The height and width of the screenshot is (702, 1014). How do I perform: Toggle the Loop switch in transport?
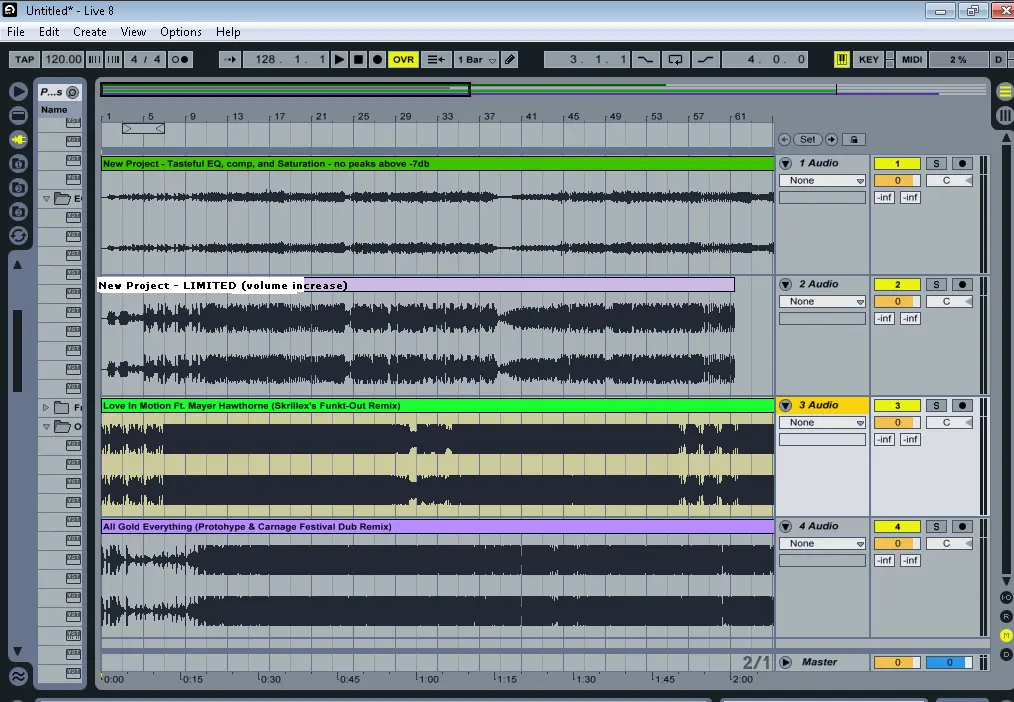click(x=675, y=59)
